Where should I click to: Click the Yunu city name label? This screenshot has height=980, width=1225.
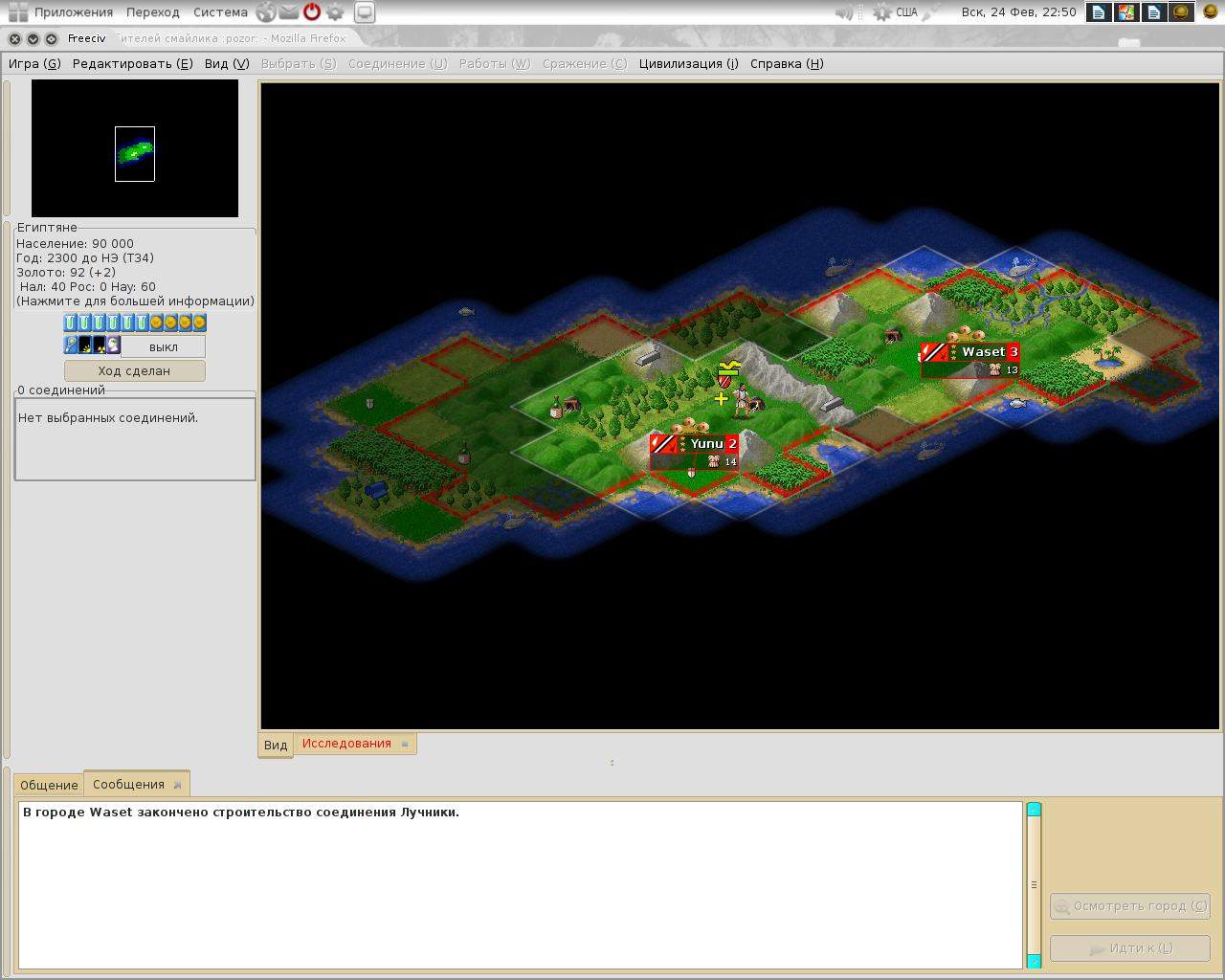(706, 444)
